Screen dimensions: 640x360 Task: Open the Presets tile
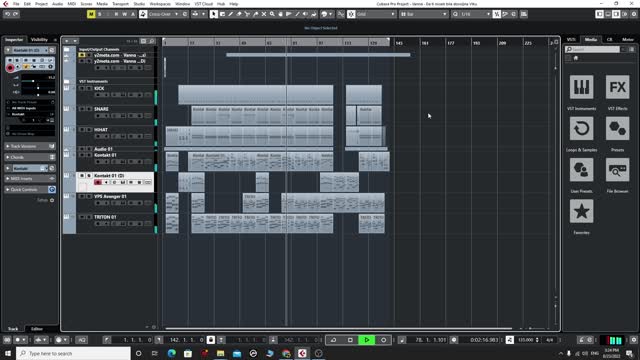pos(617,129)
